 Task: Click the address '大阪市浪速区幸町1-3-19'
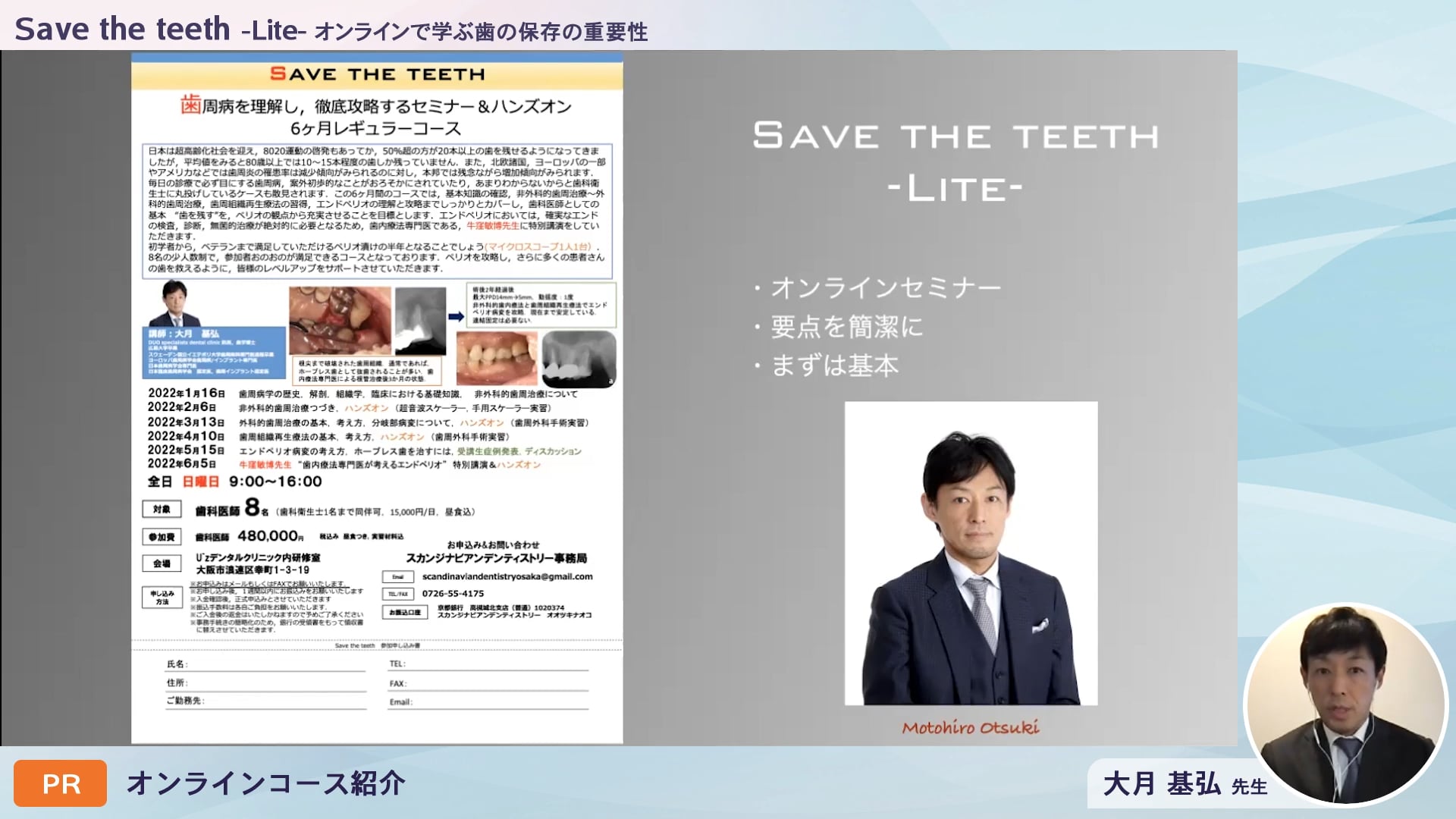pos(253,570)
